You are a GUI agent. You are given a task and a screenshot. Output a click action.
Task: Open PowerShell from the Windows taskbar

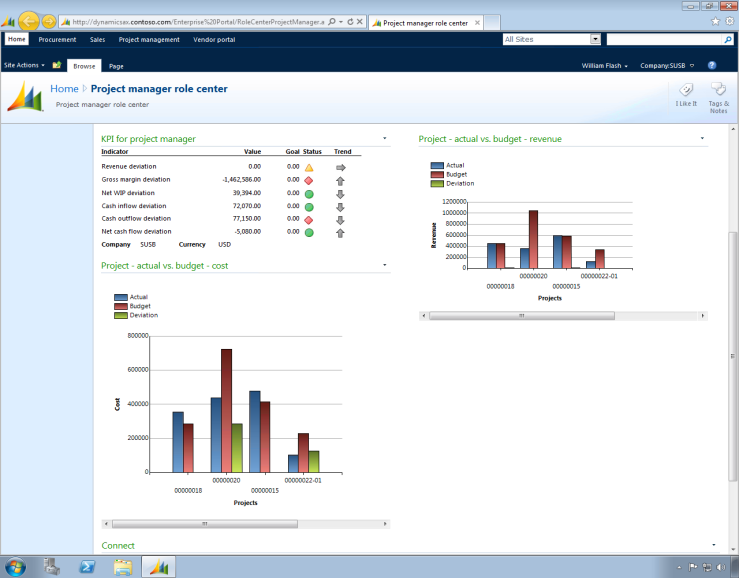pyautogui.click(x=88, y=566)
